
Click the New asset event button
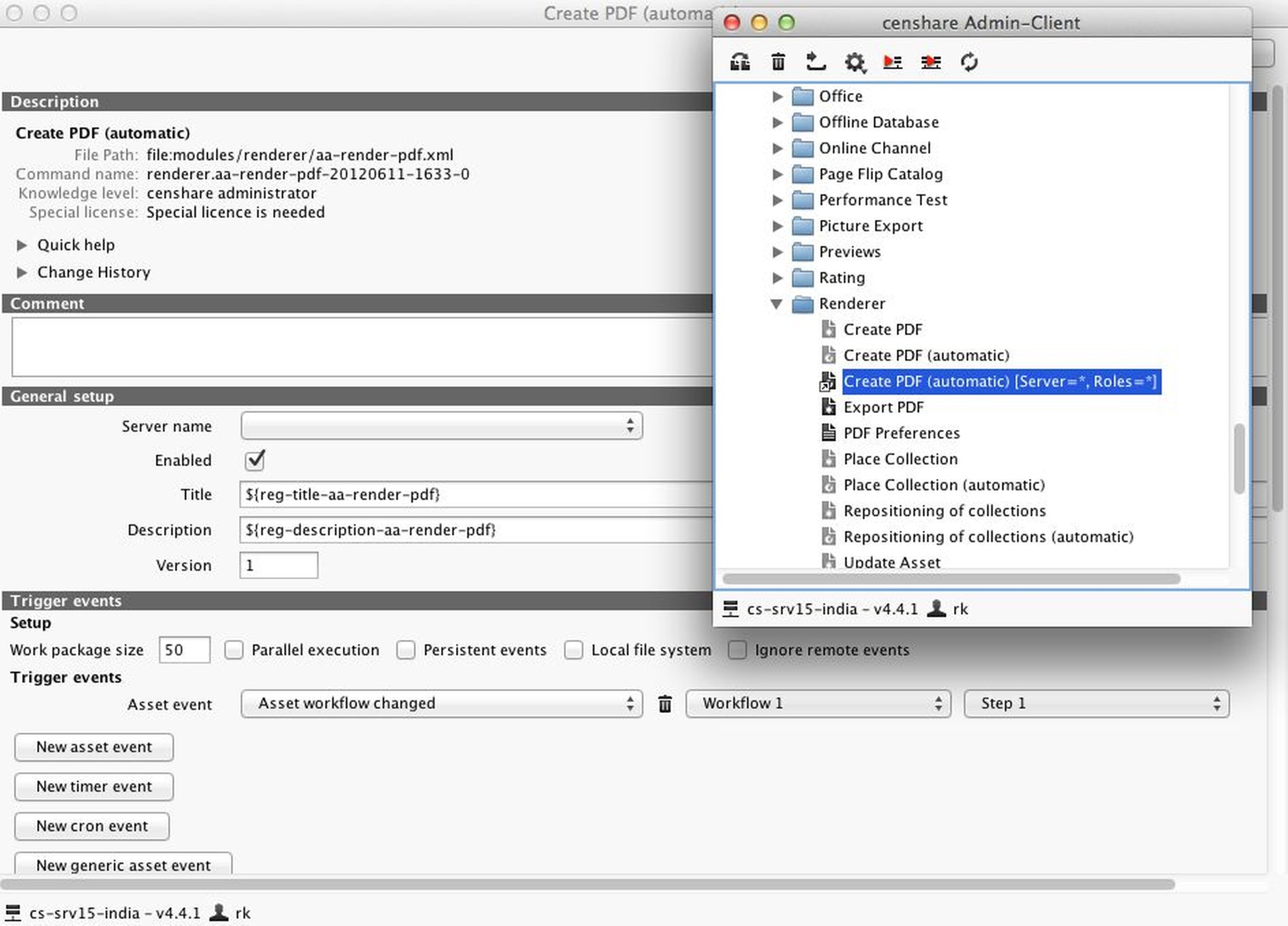tap(93, 747)
